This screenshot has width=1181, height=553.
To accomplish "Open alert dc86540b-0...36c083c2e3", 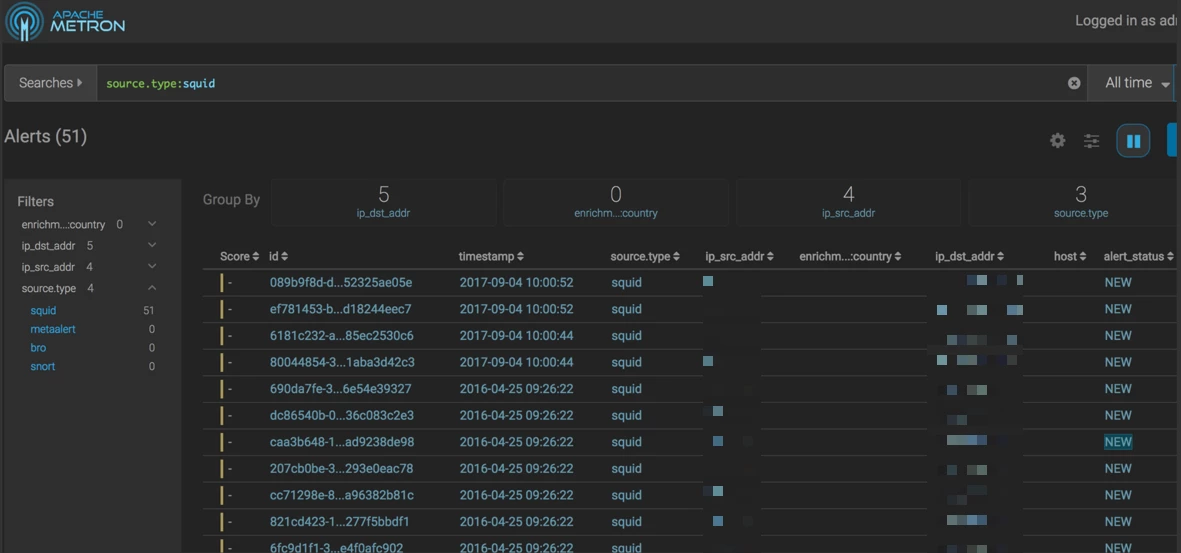I will click(x=341, y=415).
